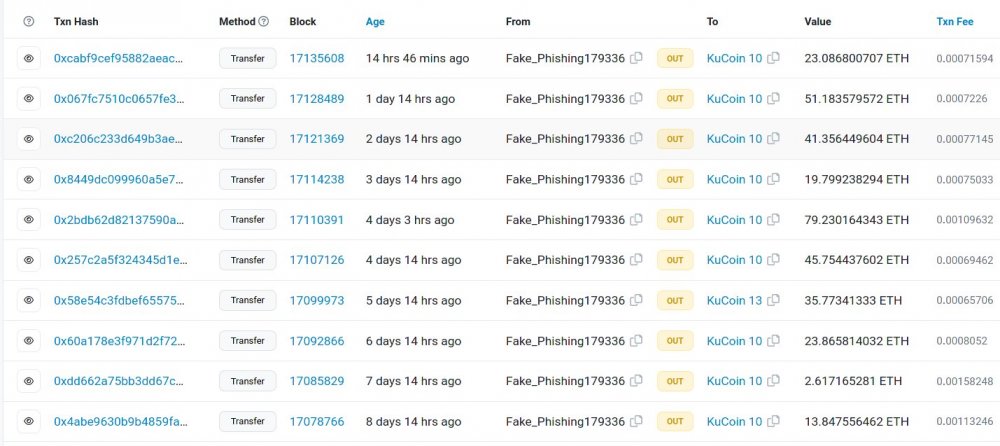Toggle Txn Fee column display
Screen dimensions: 1000x446
pos(955,21)
